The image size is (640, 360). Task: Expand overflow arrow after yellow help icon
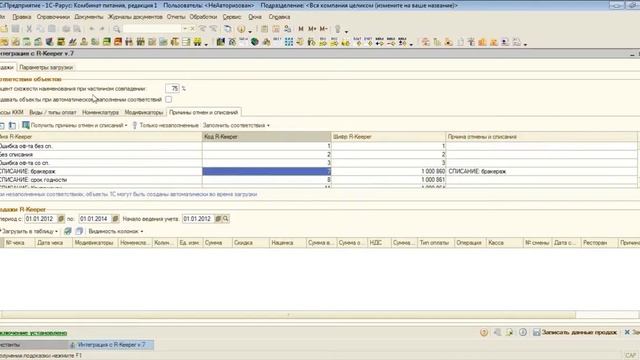250,31
